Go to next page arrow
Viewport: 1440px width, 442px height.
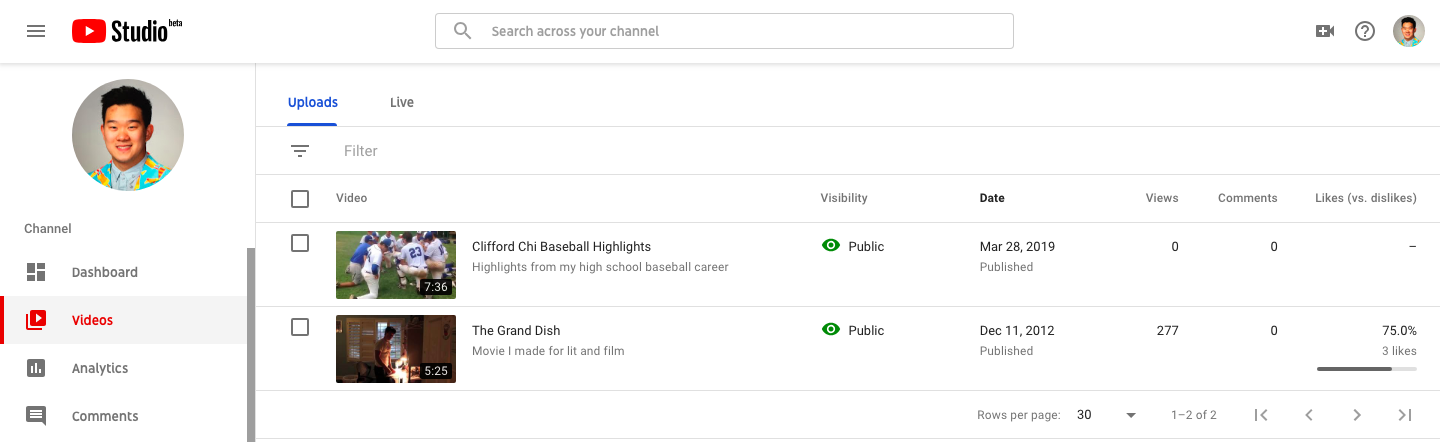[1357, 415]
